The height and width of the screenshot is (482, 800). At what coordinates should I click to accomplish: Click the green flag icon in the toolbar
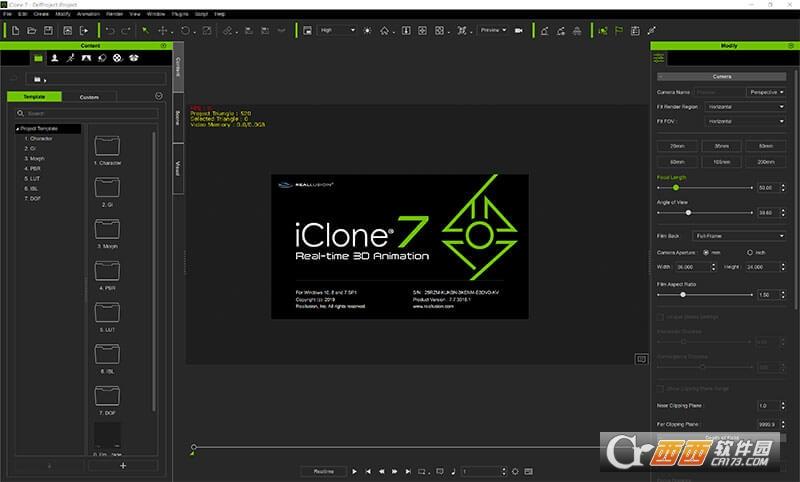[x=618, y=31]
